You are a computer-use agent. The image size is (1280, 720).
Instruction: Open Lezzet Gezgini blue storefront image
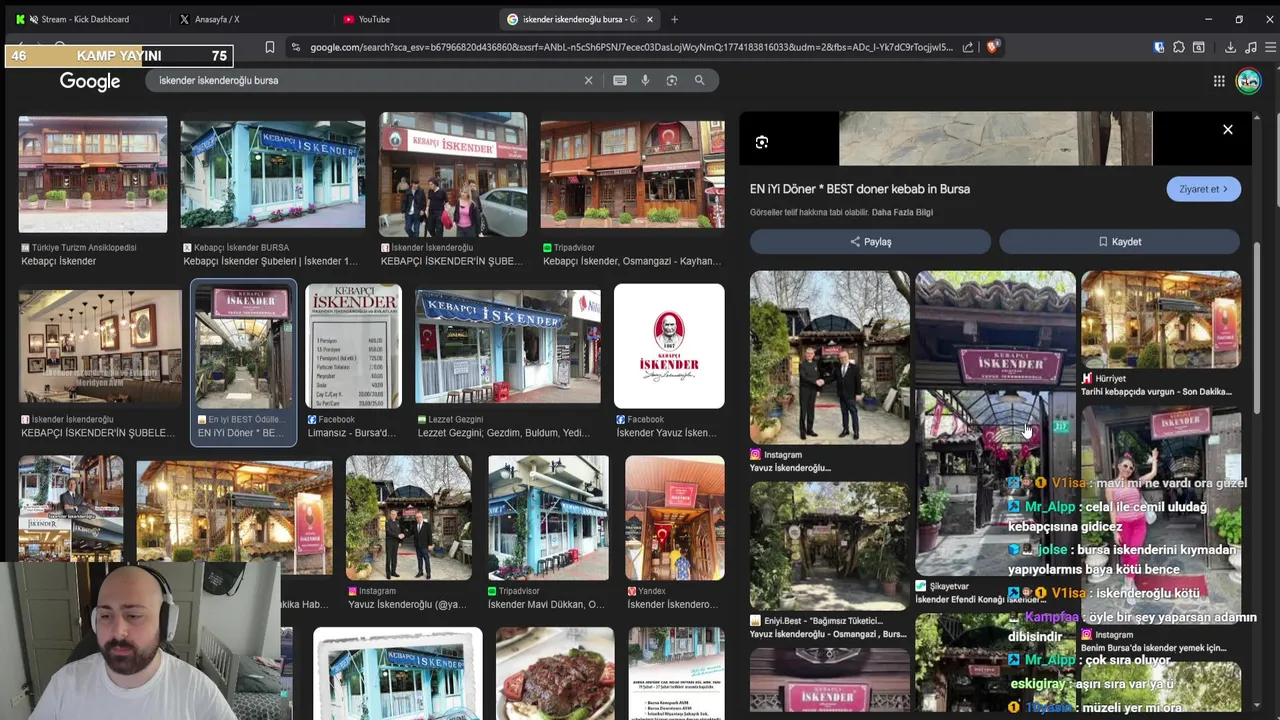(508, 347)
